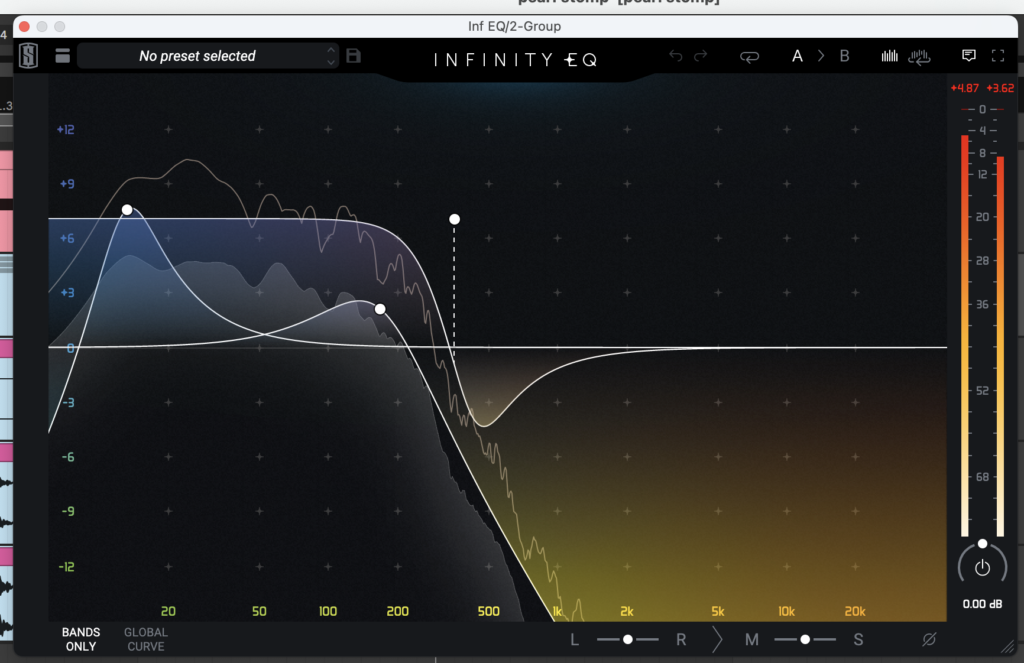Select EQ state A
1024x663 pixels.
[x=797, y=56]
